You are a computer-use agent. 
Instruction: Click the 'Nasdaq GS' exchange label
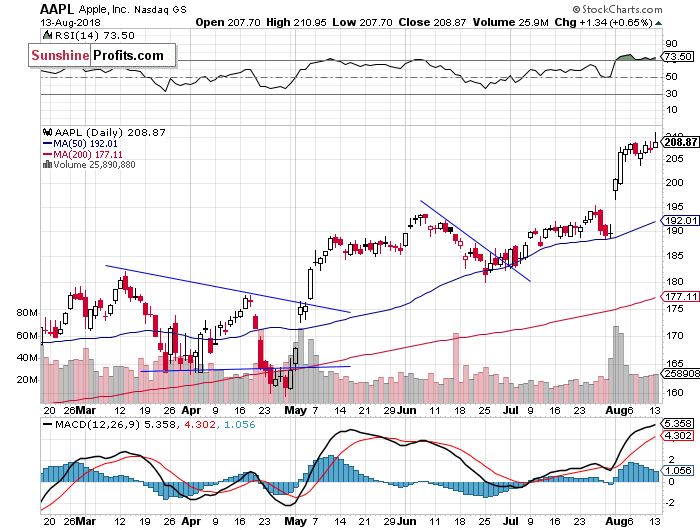coord(160,9)
